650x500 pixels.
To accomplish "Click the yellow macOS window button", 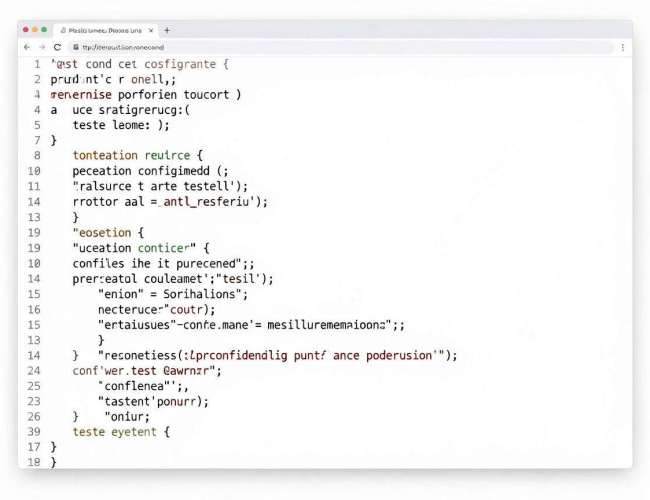I will point(35,30).
